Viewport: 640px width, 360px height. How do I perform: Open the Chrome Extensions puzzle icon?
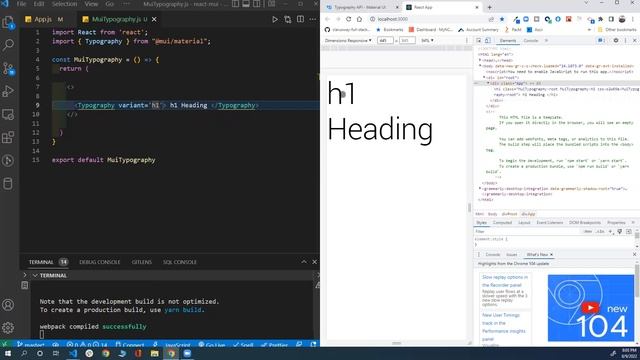coord(600,19)
